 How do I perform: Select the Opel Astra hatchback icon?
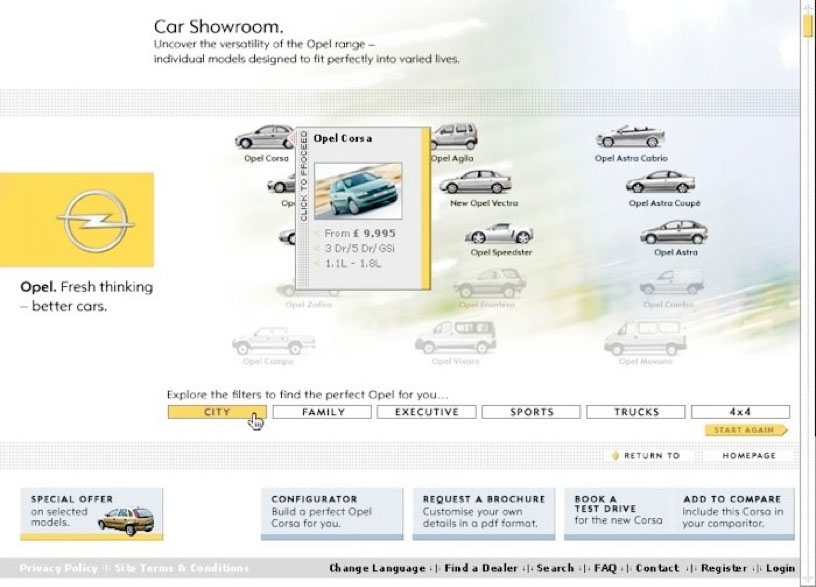(x=674, y=232)
